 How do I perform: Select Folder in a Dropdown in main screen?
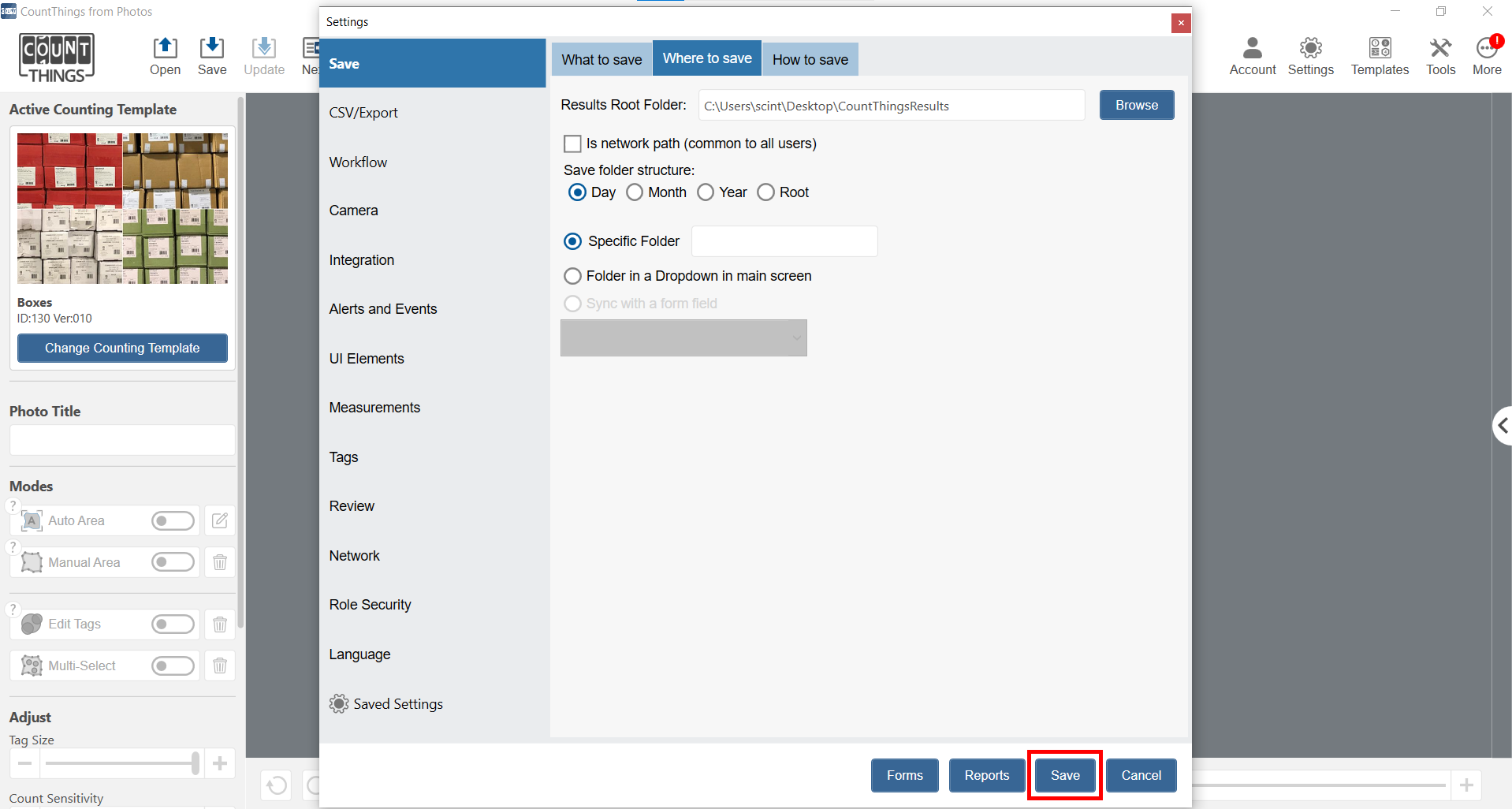573,276
